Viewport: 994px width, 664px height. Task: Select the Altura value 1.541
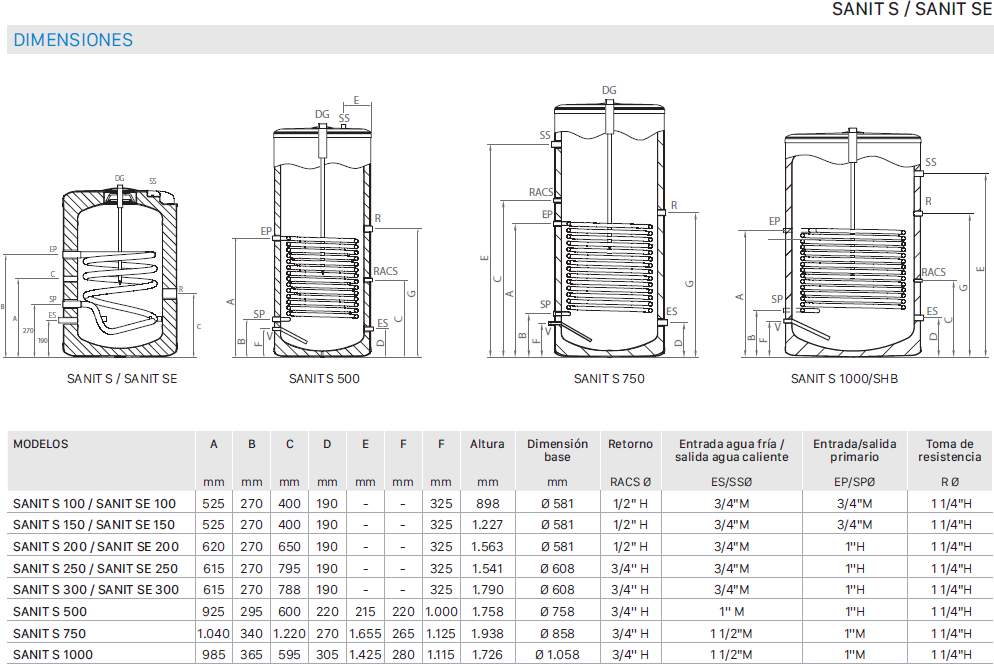click(487, 569)
